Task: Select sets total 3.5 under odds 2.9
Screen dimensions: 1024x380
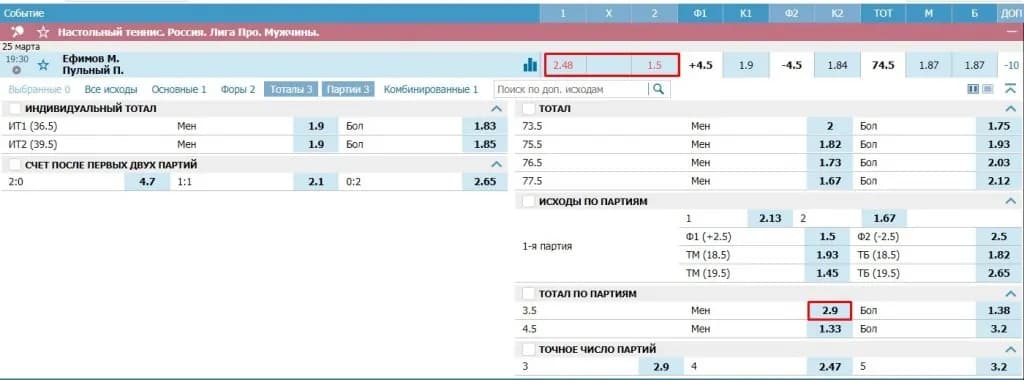Action: coord(829,311)
